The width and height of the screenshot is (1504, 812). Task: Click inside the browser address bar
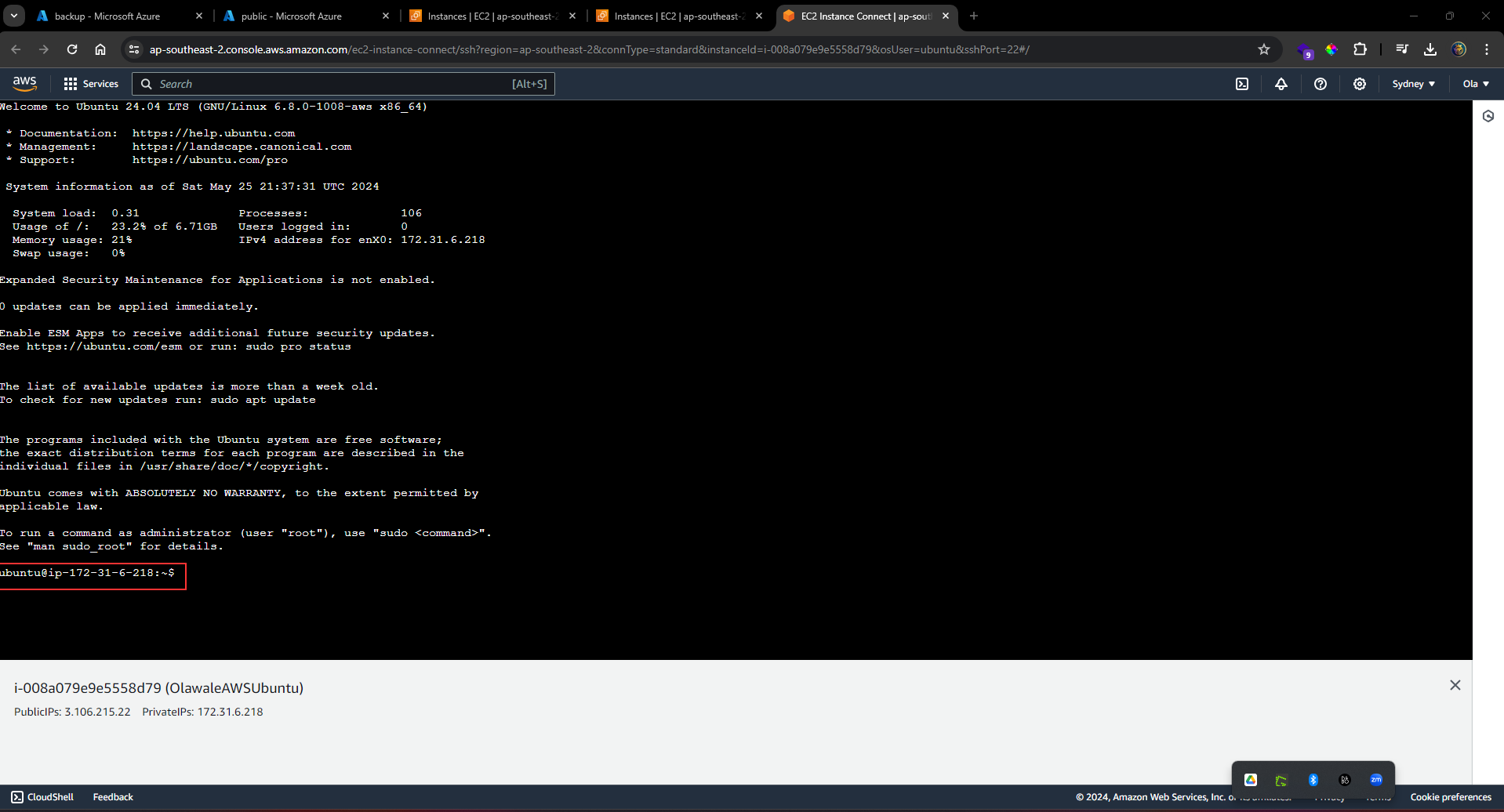[549, 49]
